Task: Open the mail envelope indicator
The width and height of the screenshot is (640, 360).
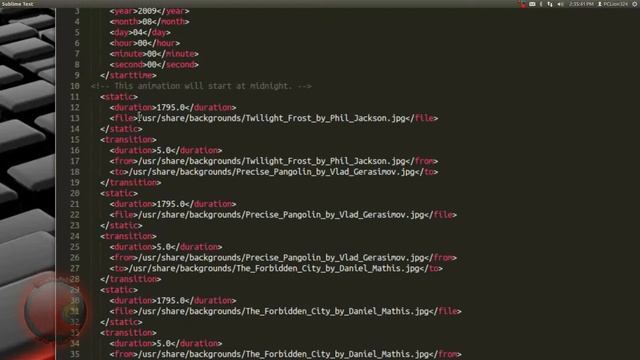Action: (x=532, y=4)
